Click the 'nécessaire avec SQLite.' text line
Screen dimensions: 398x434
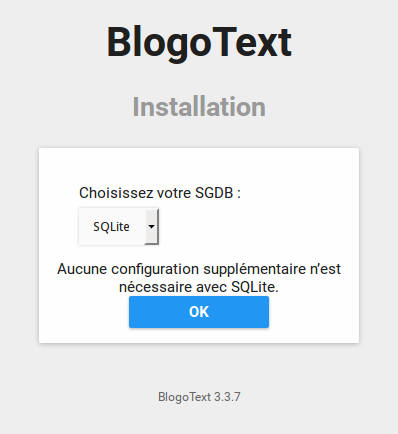tap(199, 287)
